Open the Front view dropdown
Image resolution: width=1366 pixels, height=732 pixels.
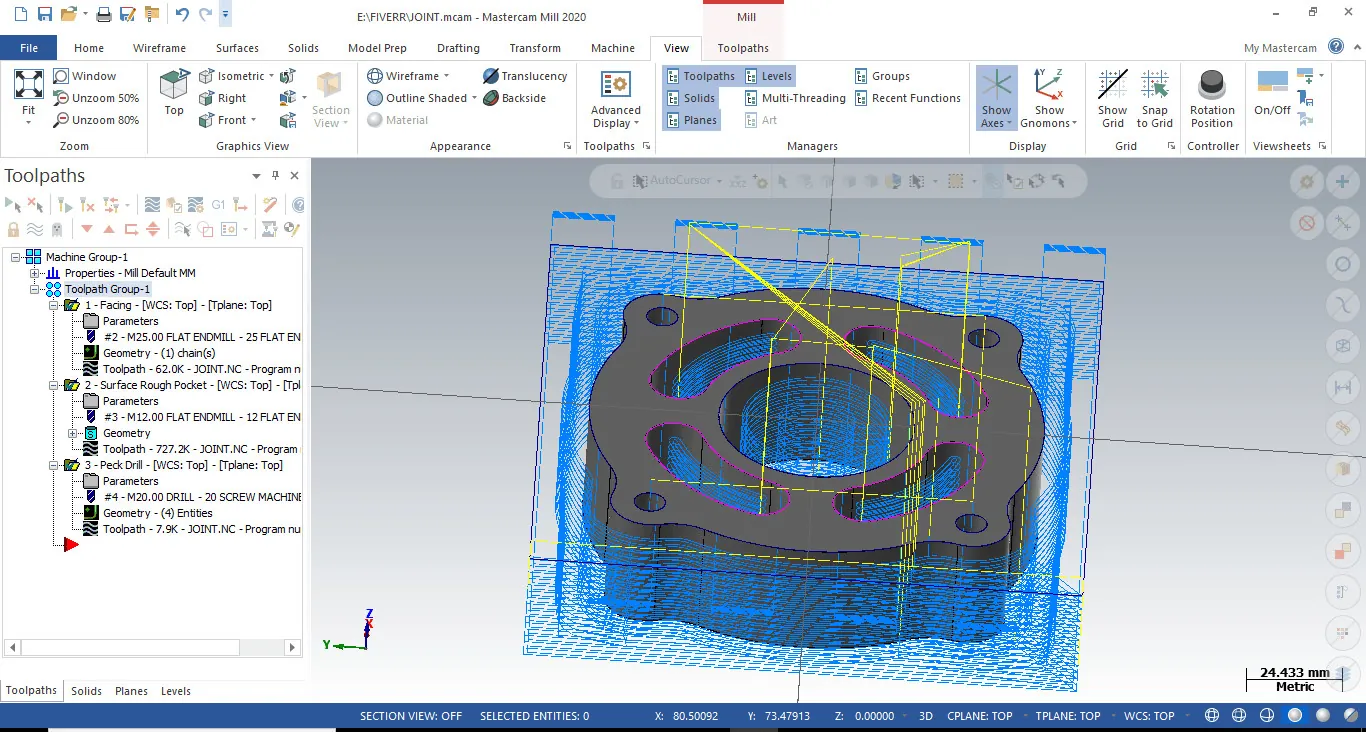[254, 120]
